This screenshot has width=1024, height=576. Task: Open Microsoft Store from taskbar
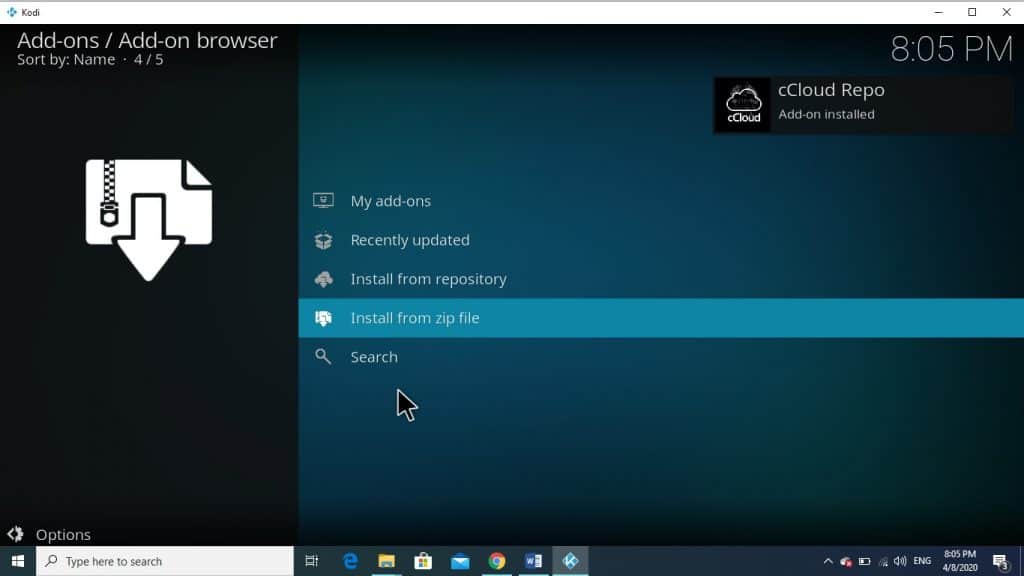pos(423,561)
